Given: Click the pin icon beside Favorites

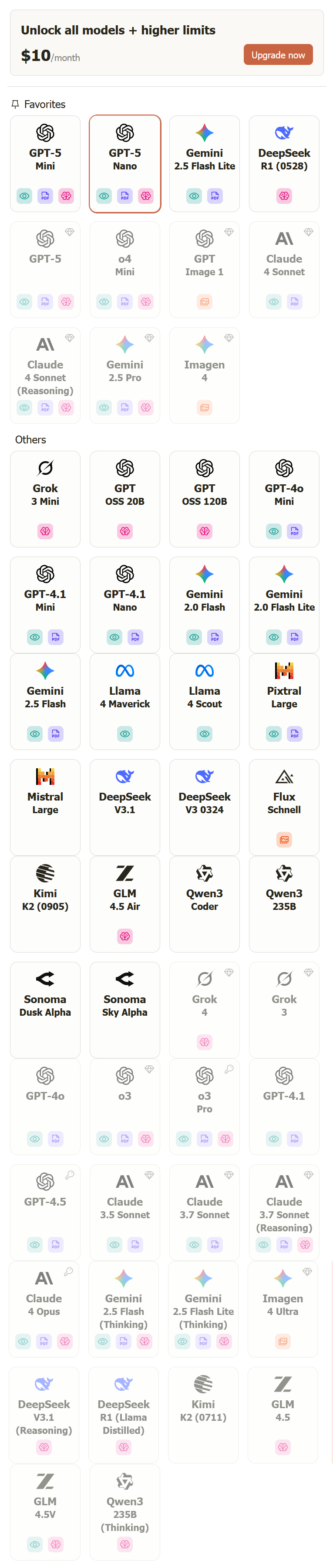Looking at the screenshot, I should click(15, 104).
